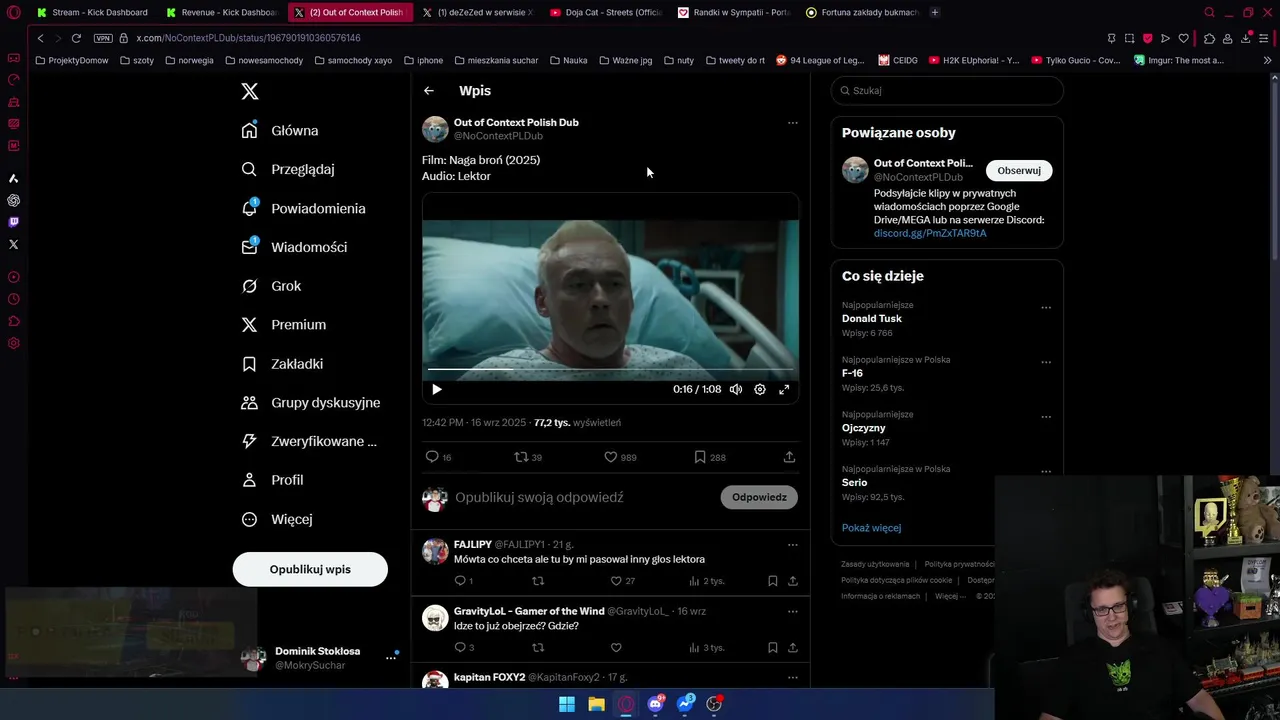Reload the page in the browser
This screenshot has width=1280, height=720.
click(x=76, y=38)
